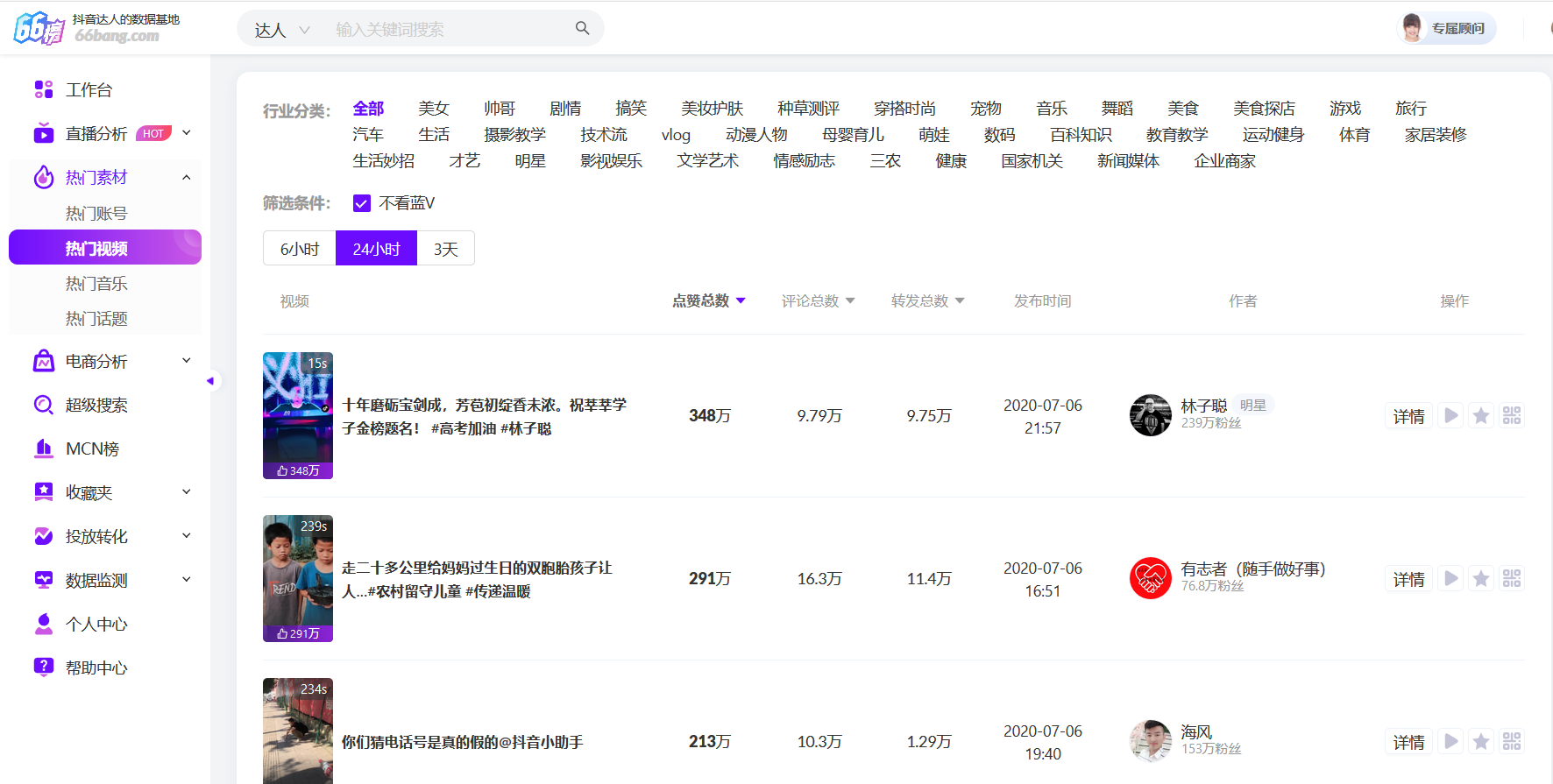Click 海风 author avatar
The width and height of the screenshot is (1553, 784).
[1151, 741]
